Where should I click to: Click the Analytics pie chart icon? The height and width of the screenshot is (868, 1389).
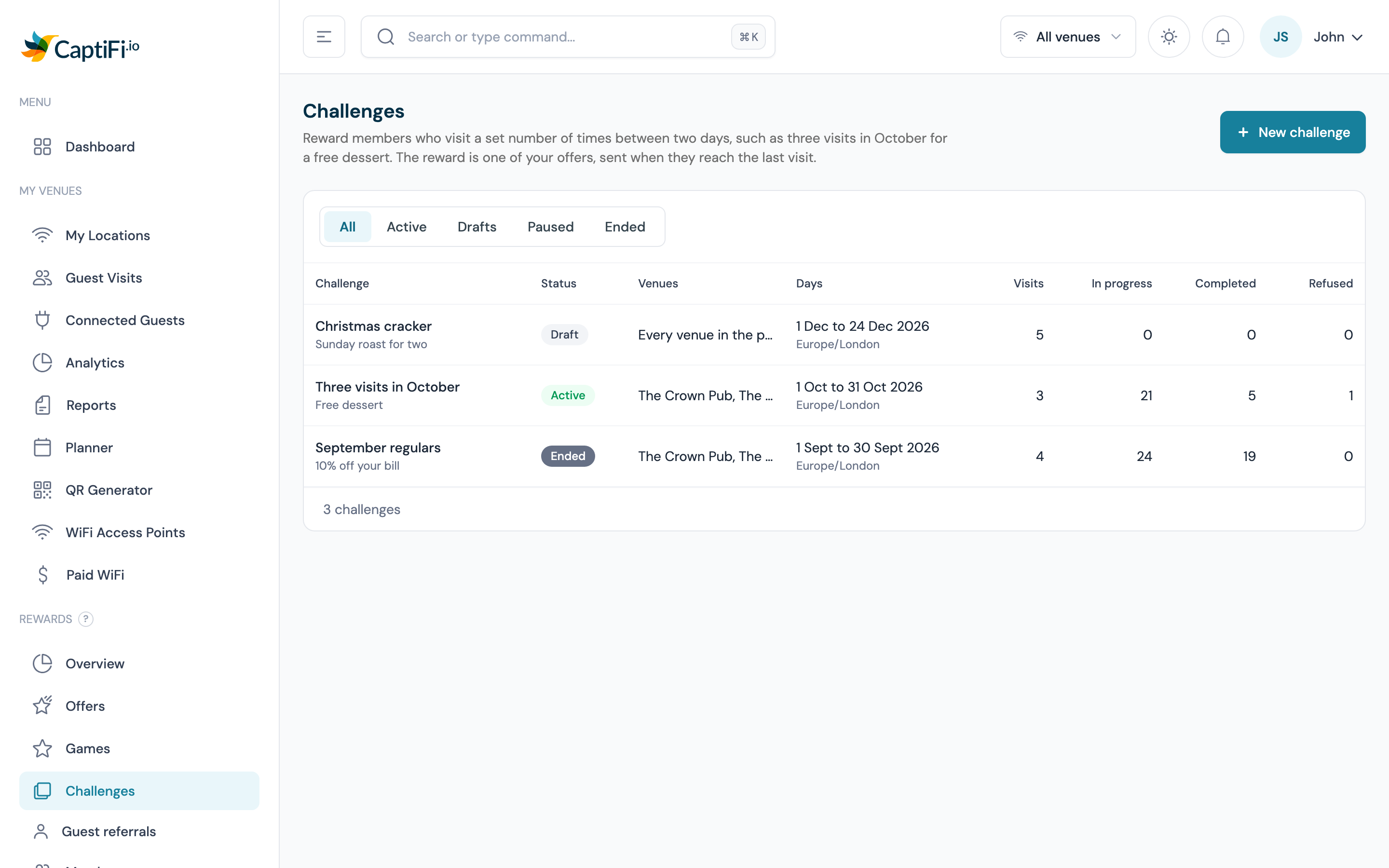coord(42,363)
